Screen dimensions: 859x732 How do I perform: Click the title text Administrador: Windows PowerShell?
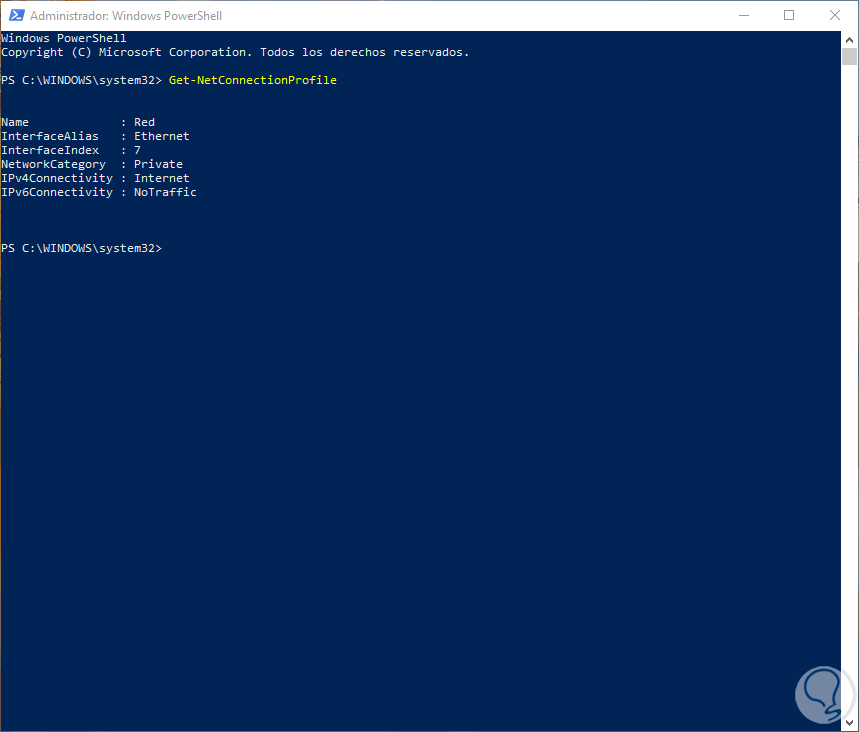[126, 16]
